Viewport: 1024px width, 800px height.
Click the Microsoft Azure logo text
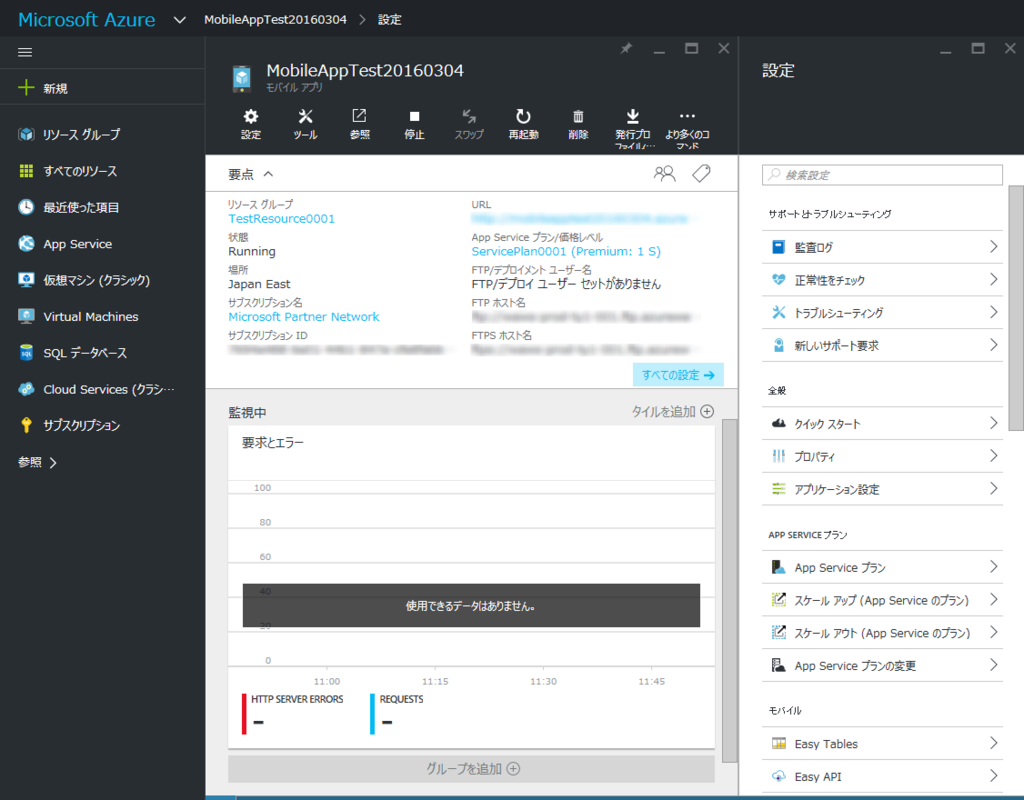click(87, 20)
